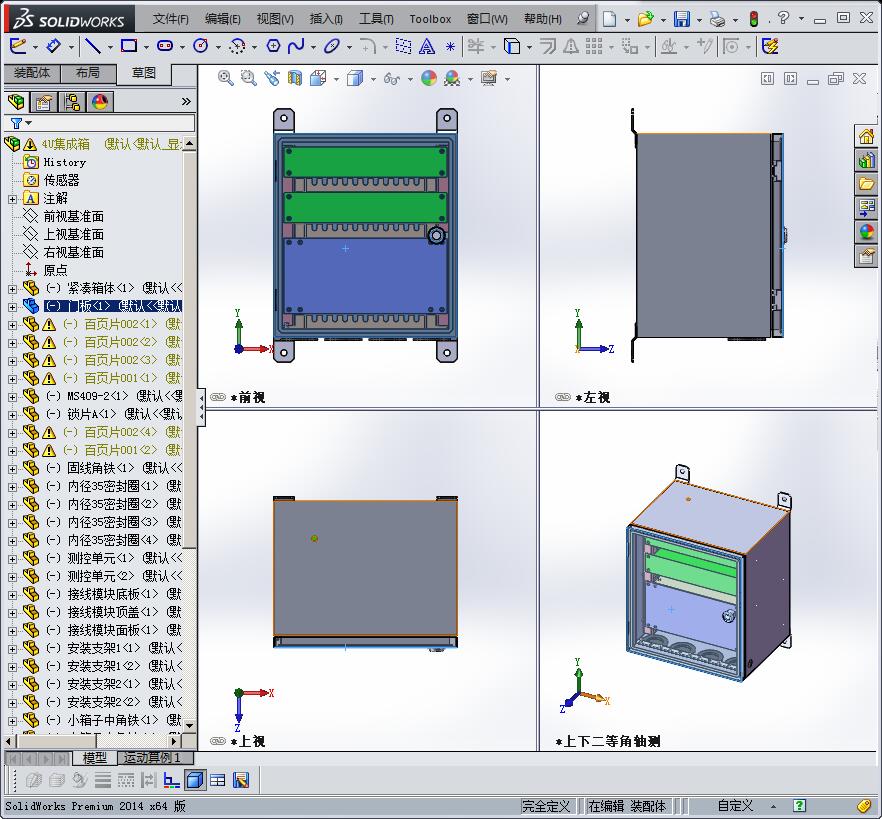Expand the 注解 tree node
The height and width of the screenshot is (819, 882).
(x=12, y=199)
